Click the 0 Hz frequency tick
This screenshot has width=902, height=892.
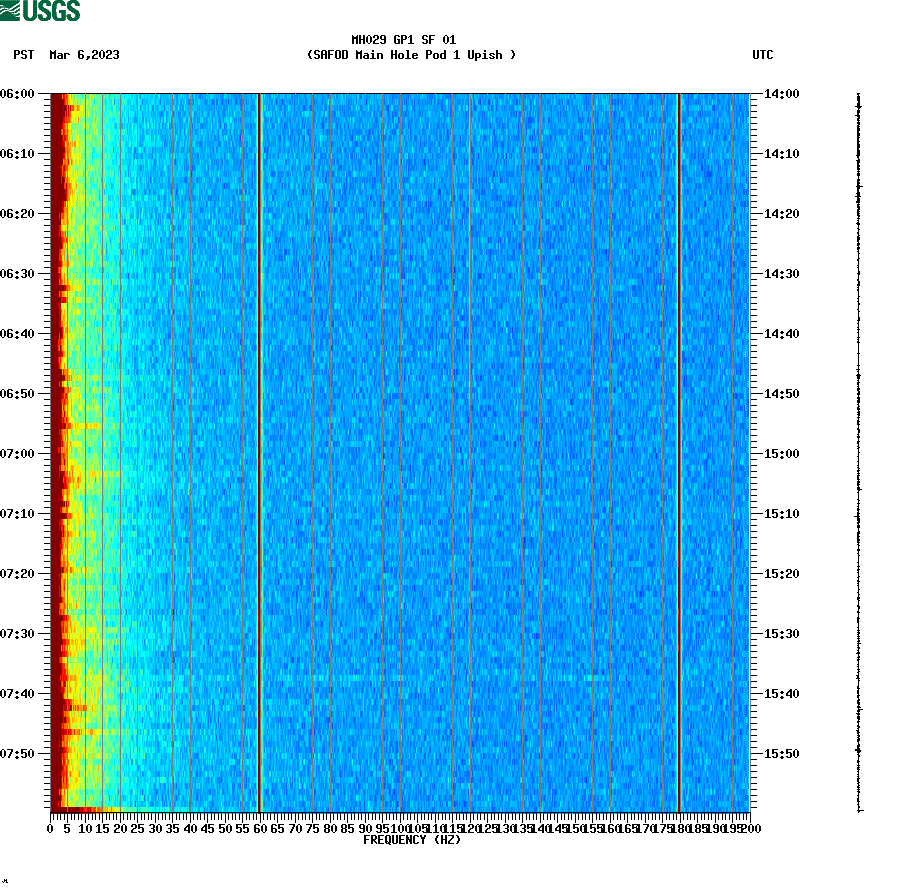48,828
